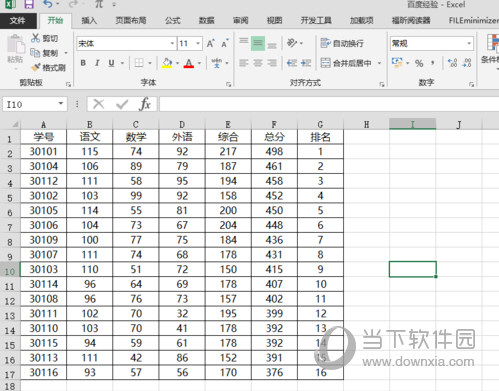Click Merge and Center (合并后居中) button
The image size is (499, 391).
[346, 63]
